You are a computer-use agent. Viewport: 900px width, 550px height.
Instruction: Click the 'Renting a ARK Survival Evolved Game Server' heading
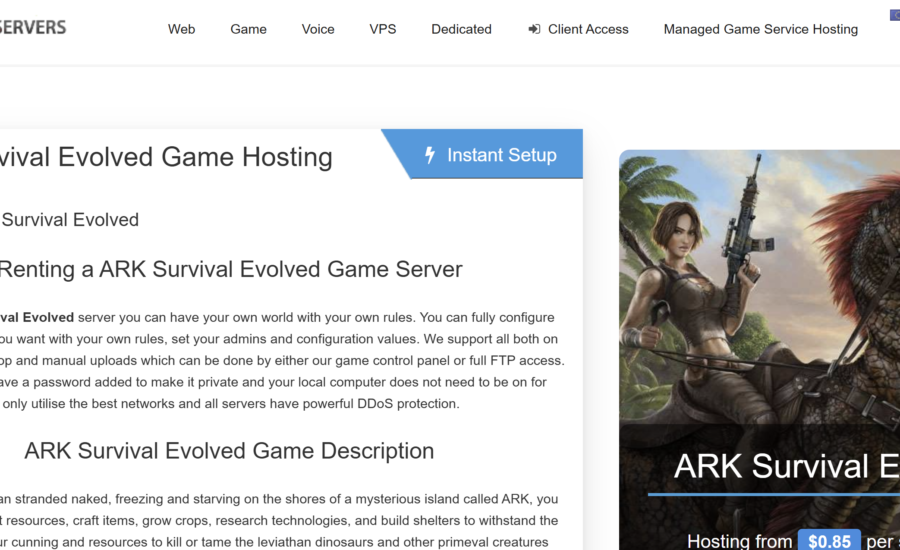pos(231,269)
